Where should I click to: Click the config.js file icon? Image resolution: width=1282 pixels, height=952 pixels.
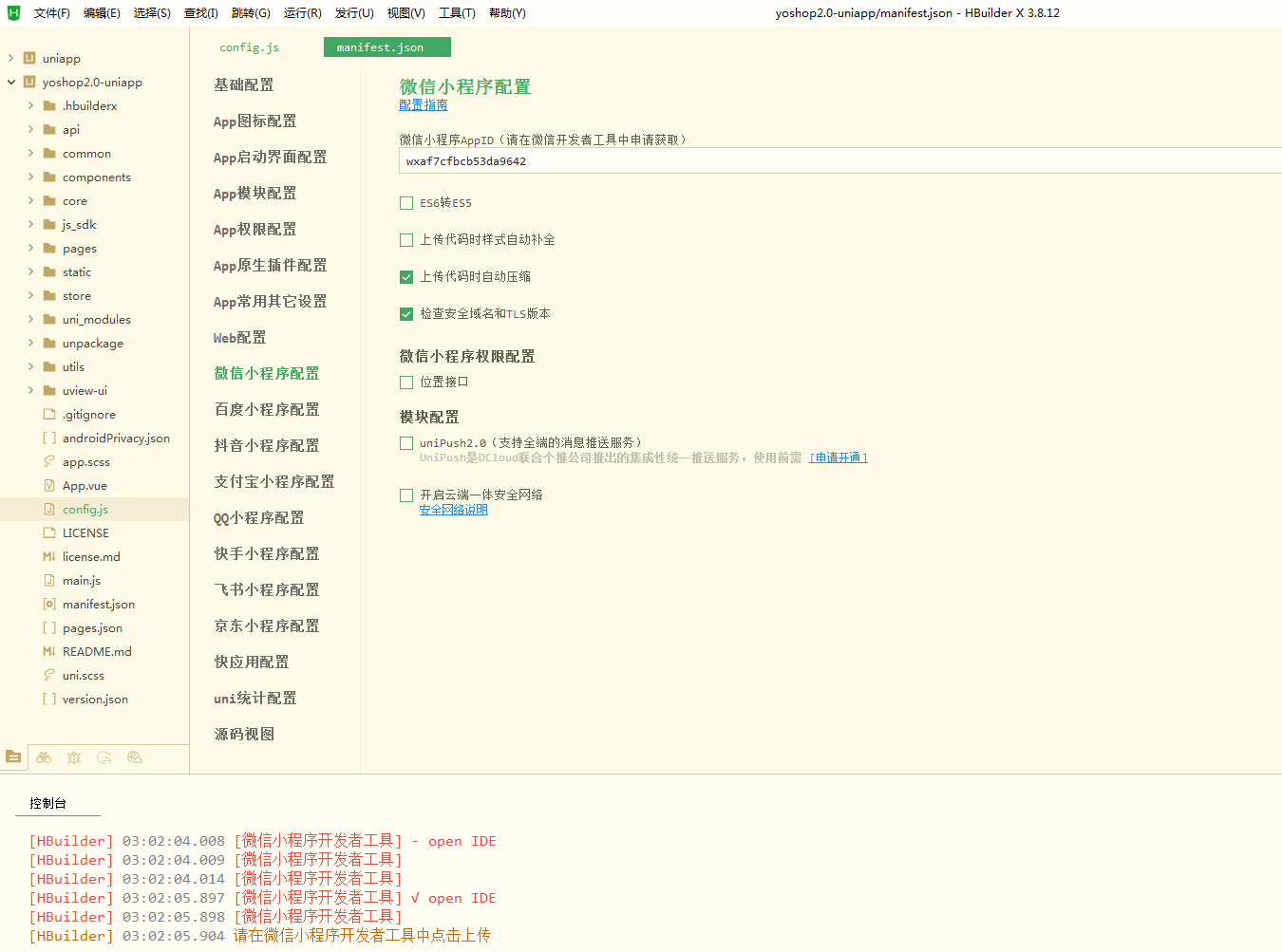tap(49, 509)
